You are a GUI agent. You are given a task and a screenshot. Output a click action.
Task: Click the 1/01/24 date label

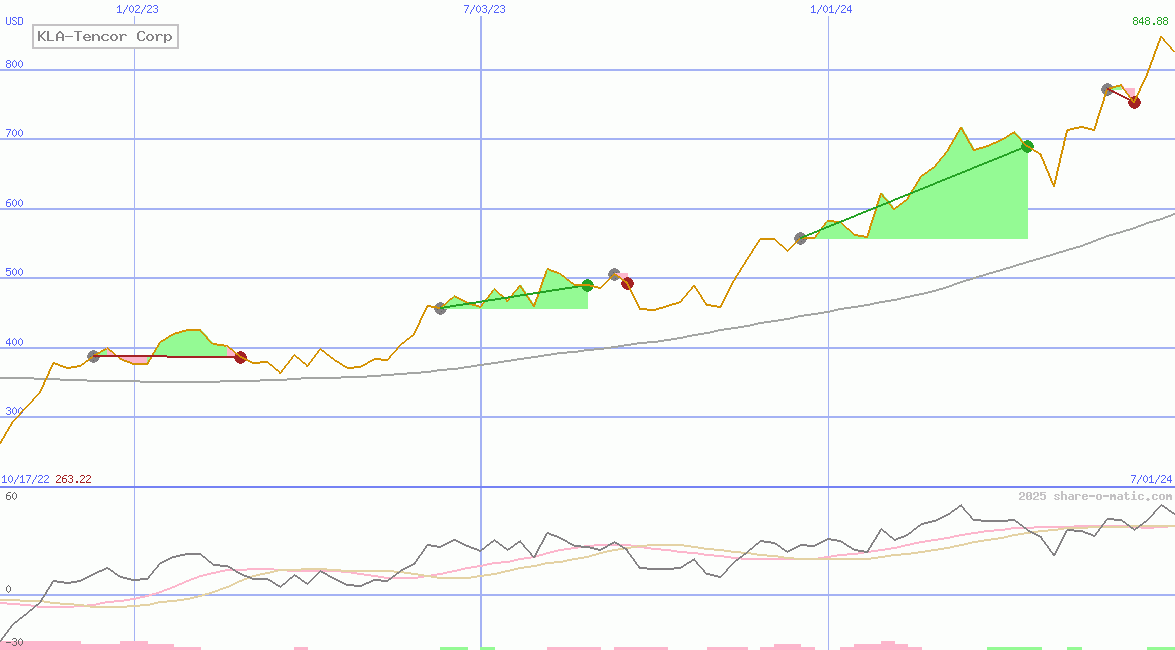click(x=831, y=9)
